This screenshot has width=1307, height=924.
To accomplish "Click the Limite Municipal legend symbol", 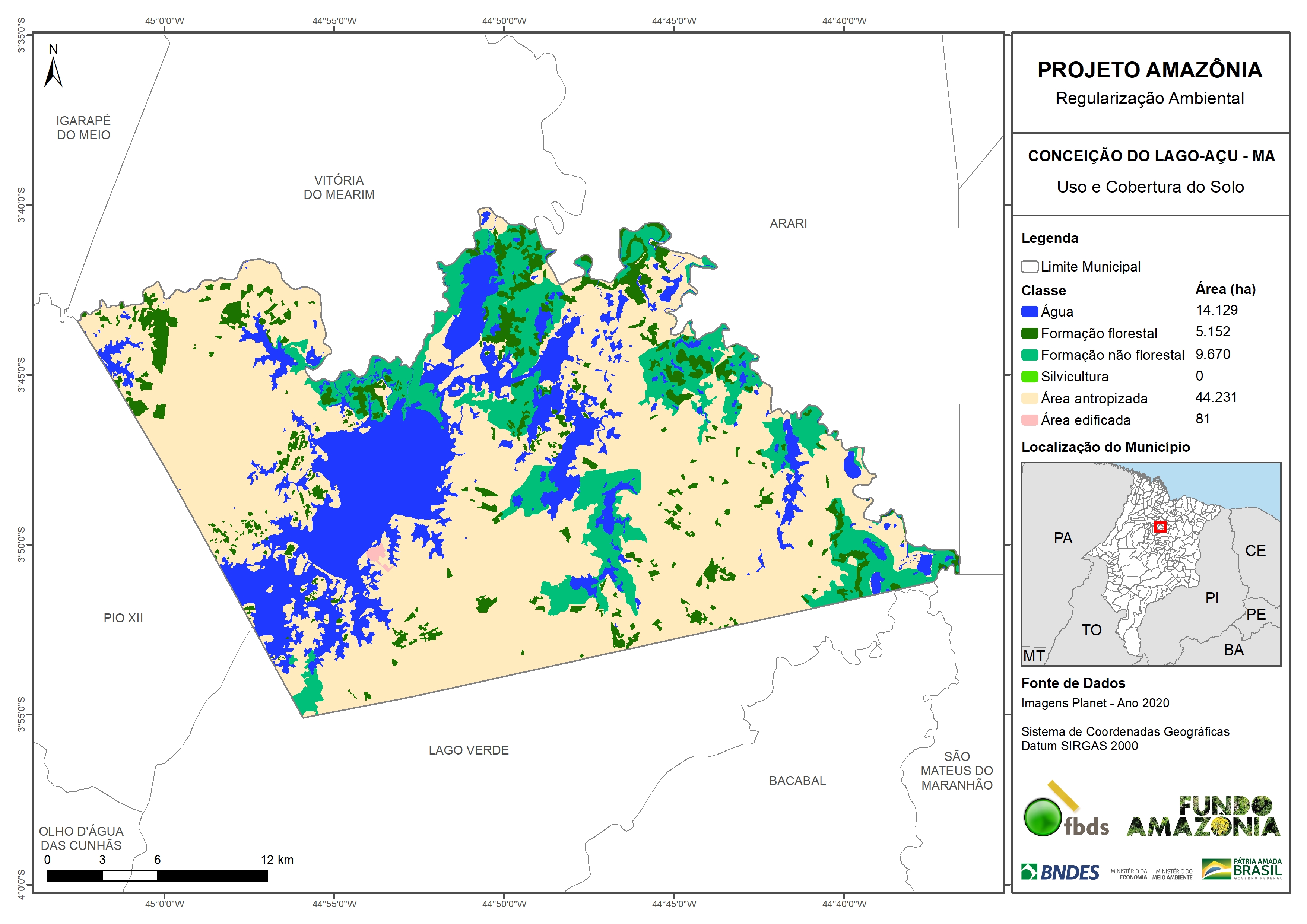I will click(1029, 266).
